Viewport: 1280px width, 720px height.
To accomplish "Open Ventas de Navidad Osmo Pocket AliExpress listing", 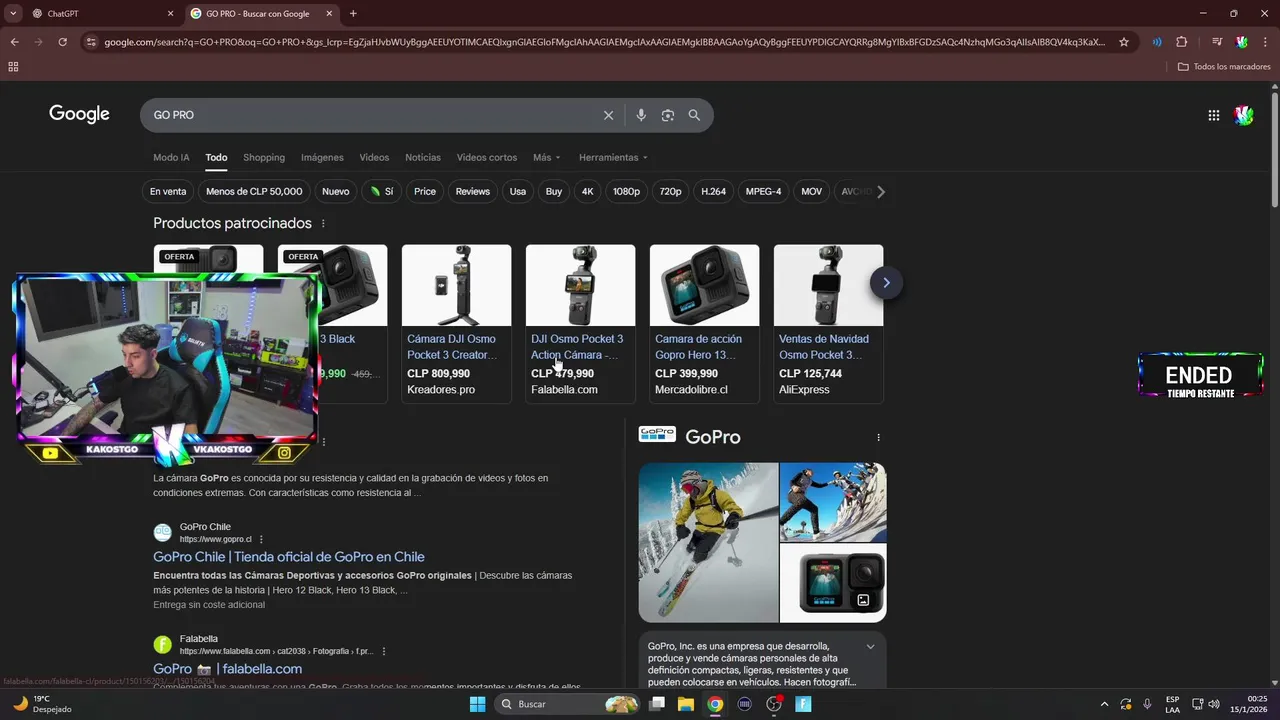I will click(x=828, y=323).
